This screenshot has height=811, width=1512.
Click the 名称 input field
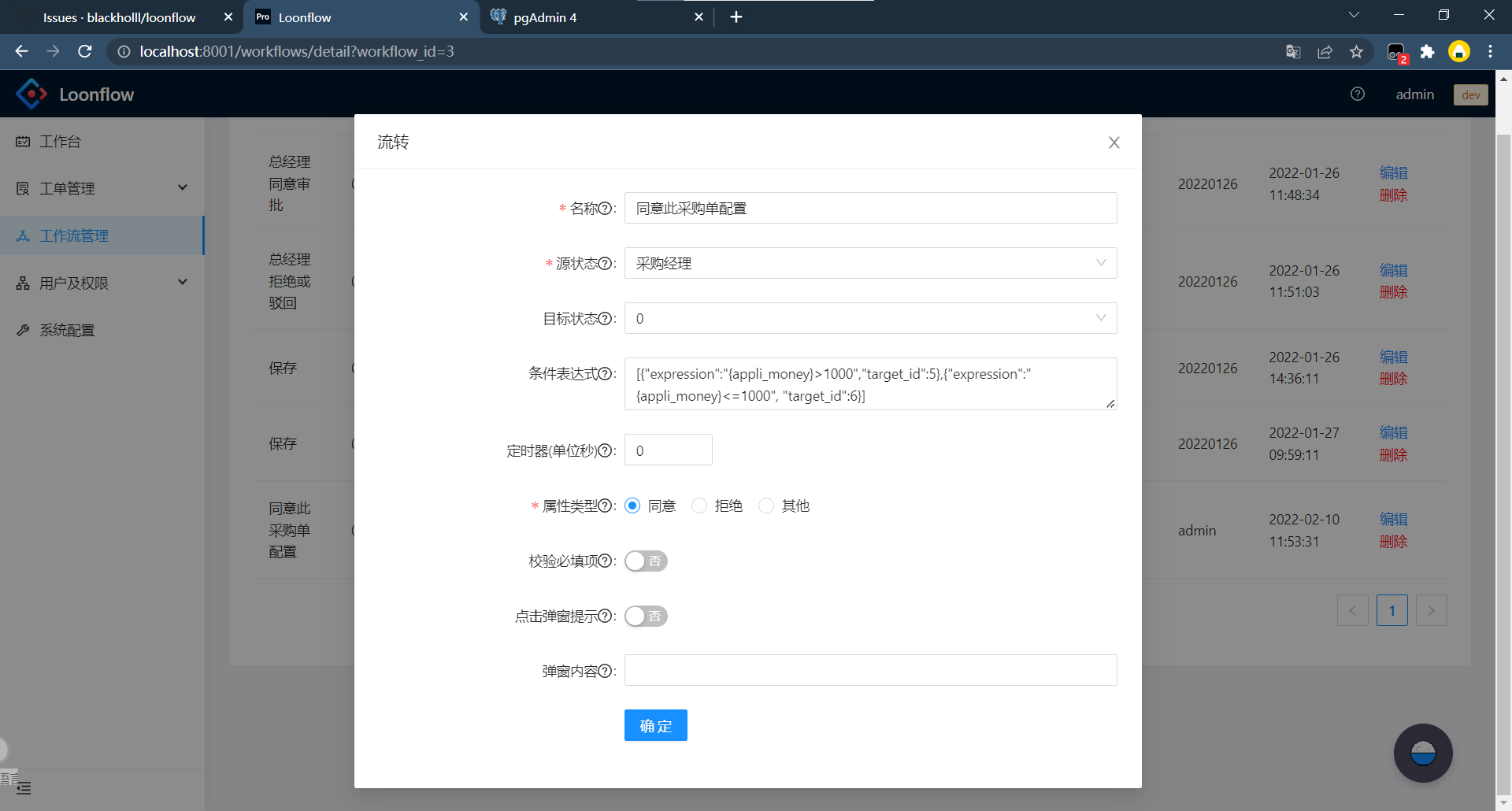870,209
